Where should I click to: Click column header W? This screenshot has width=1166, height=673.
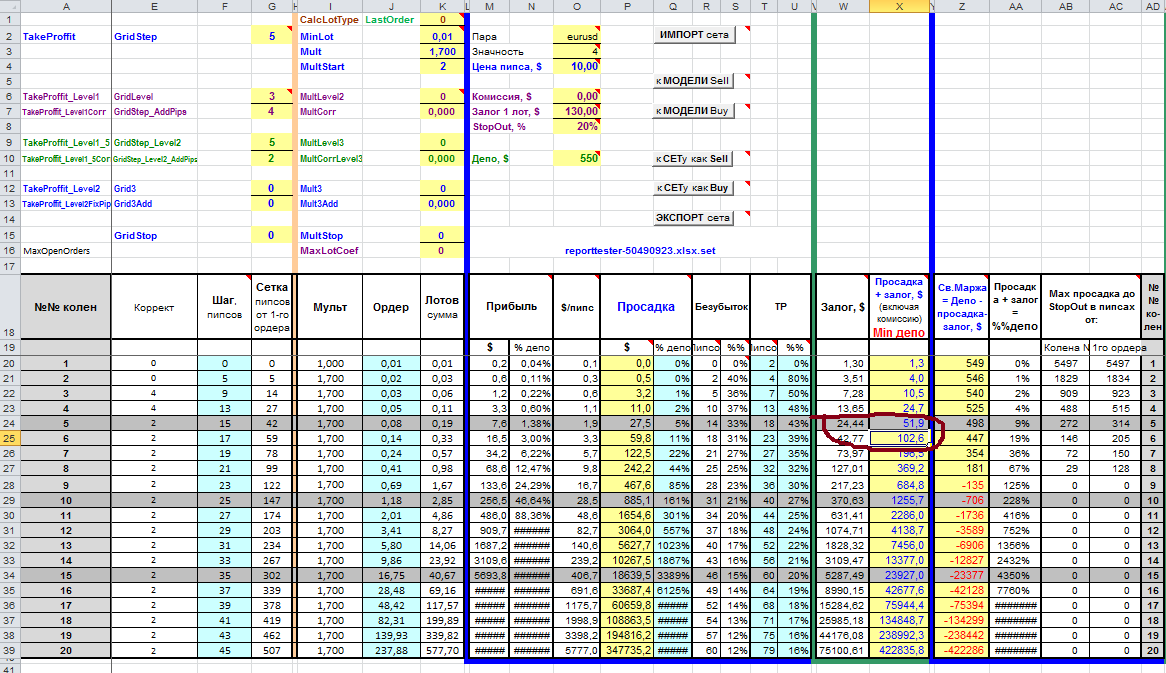tap(843, 6)
